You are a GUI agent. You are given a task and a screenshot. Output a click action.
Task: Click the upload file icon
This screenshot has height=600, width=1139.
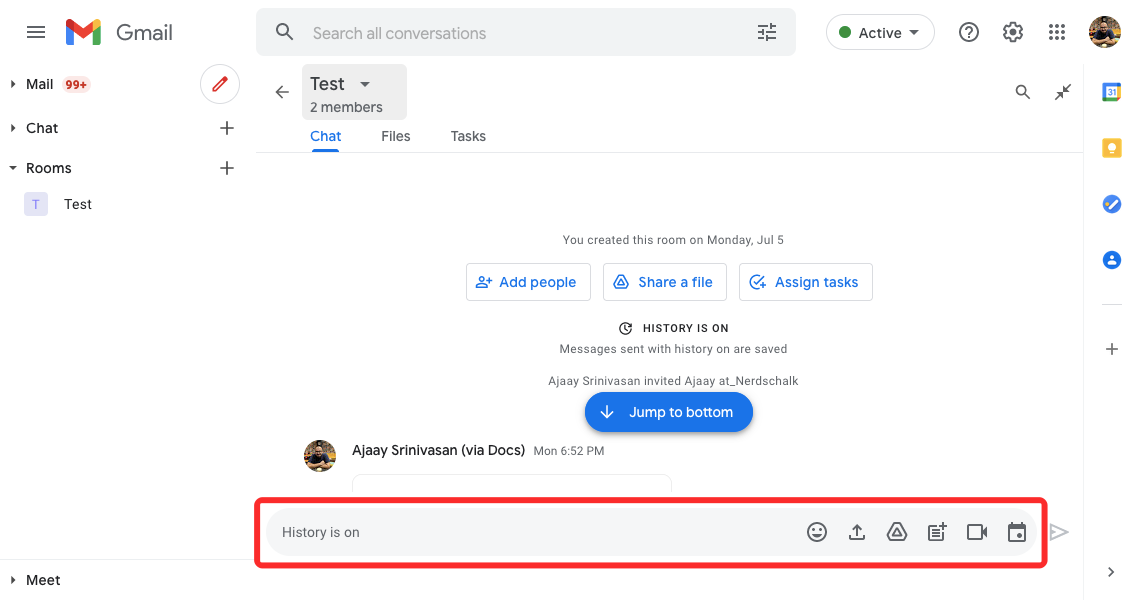pos(857,532)
